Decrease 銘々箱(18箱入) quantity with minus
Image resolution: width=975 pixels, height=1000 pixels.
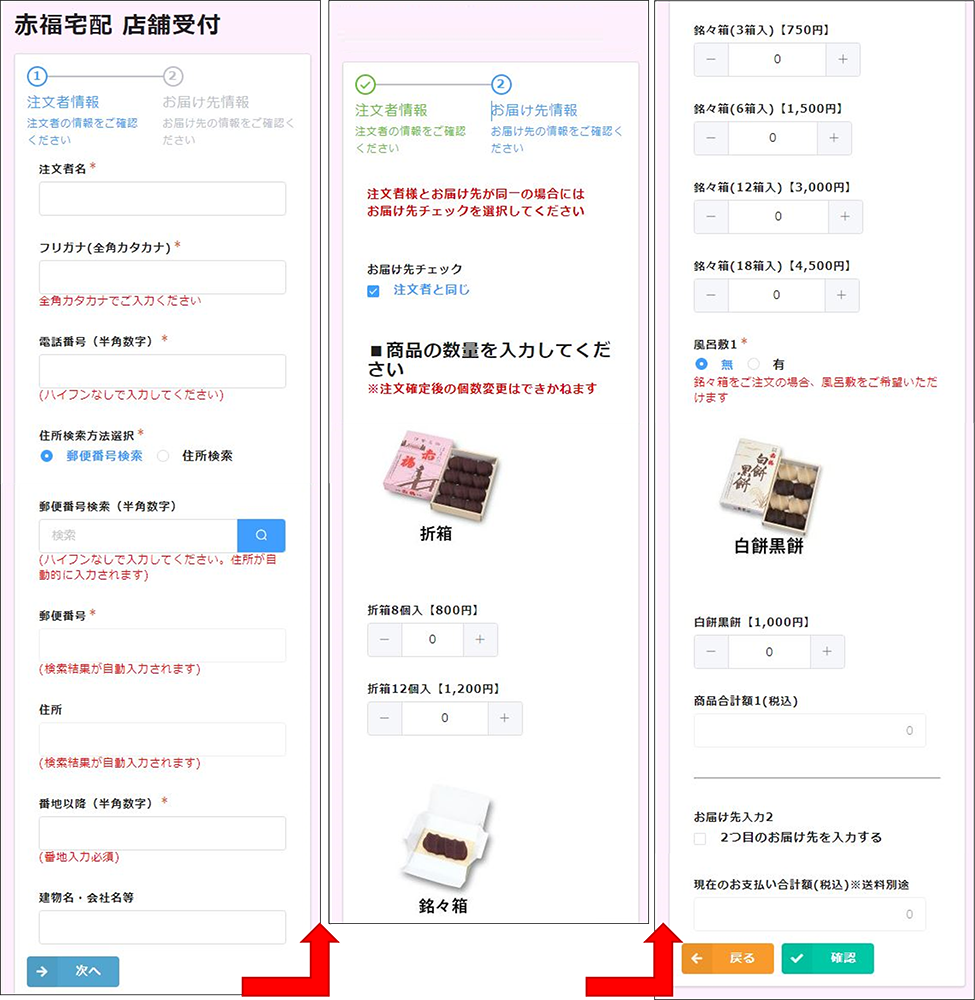pyautogui.click(x=711, y=295)
